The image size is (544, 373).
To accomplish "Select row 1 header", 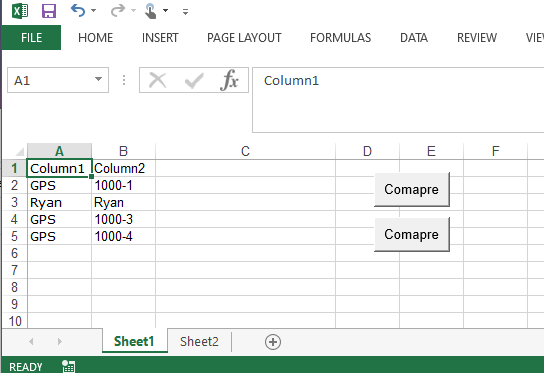I will (14, 168).
